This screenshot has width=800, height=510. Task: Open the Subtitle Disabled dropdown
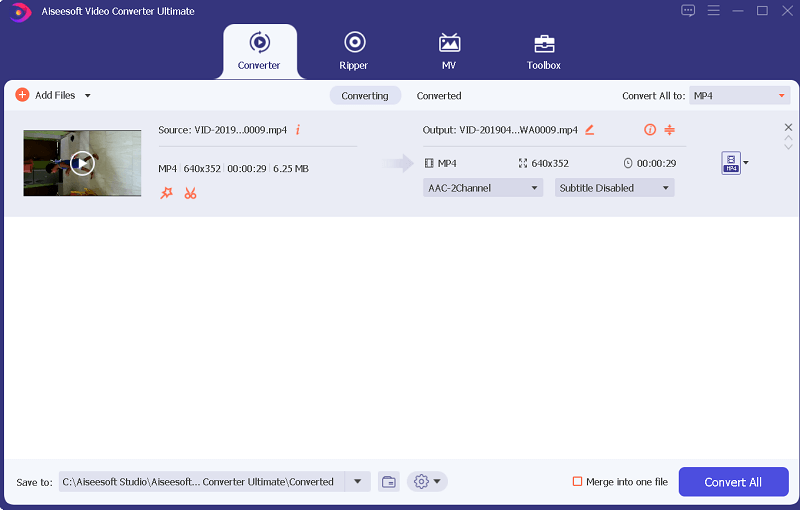tap(614, 188)
